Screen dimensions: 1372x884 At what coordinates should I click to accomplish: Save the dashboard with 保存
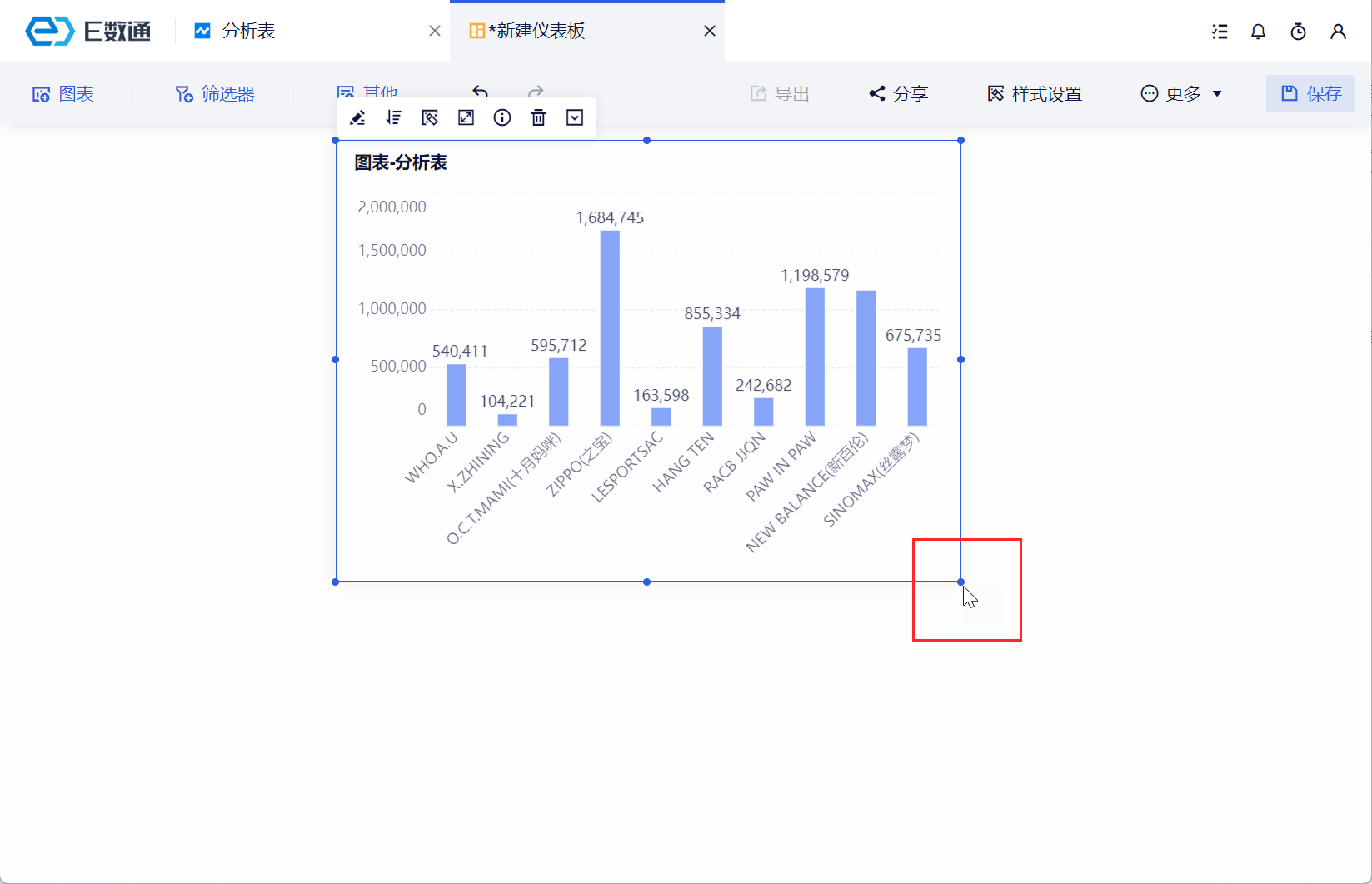(1310, 94)
